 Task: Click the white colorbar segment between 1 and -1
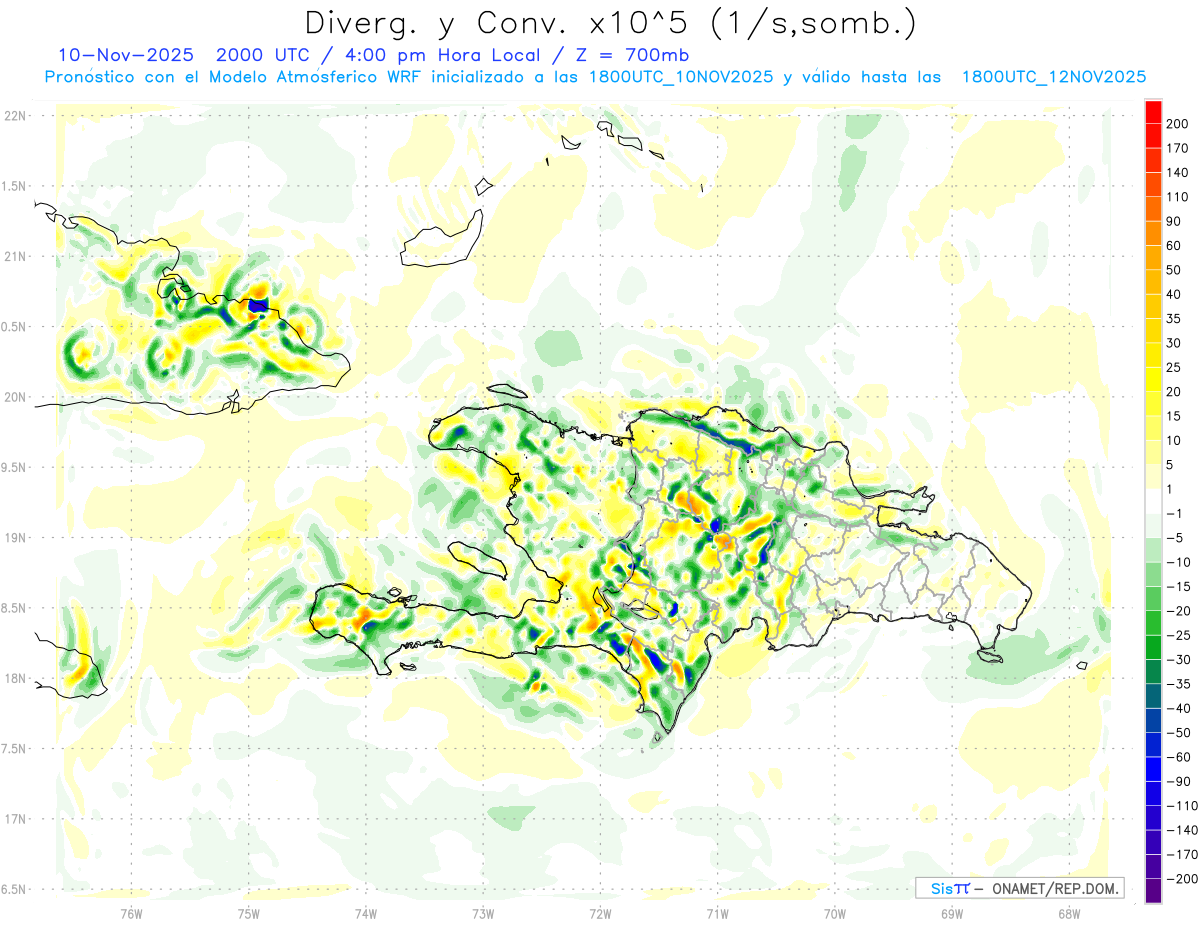[1153, 501]
